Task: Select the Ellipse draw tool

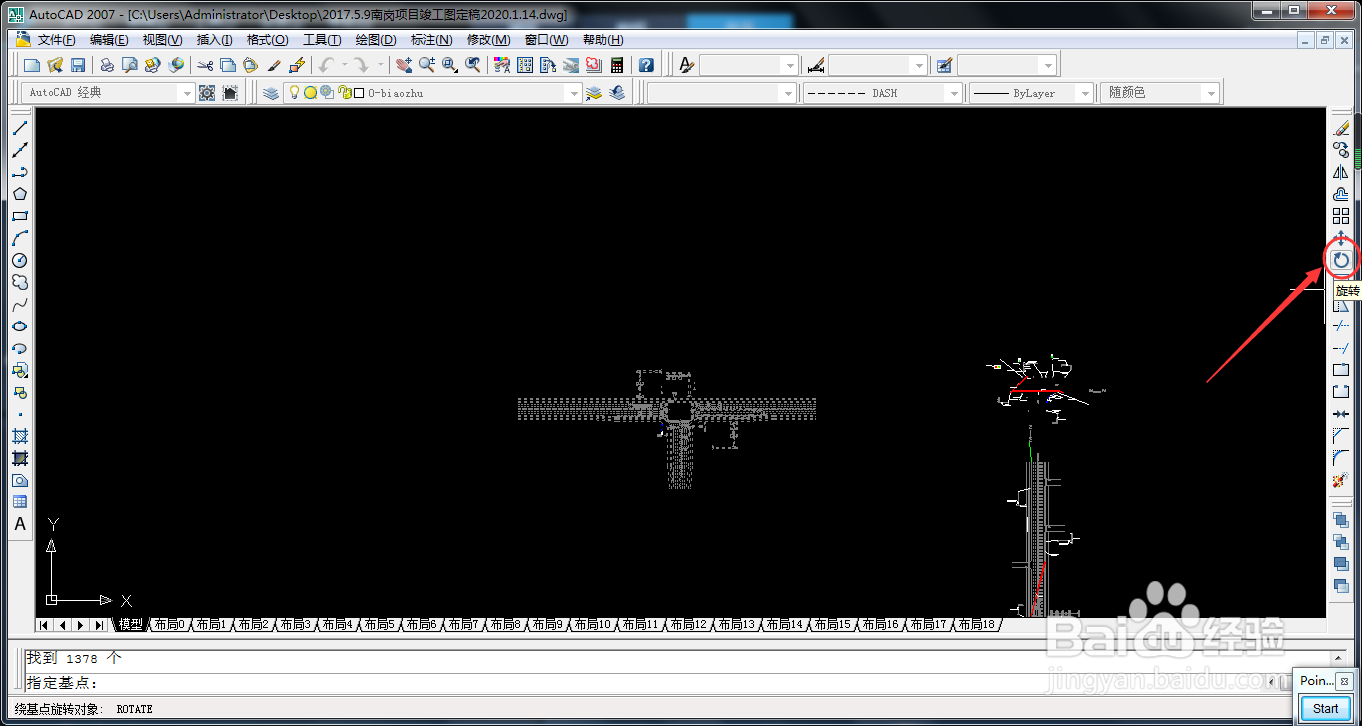Action: click(20, 326)
